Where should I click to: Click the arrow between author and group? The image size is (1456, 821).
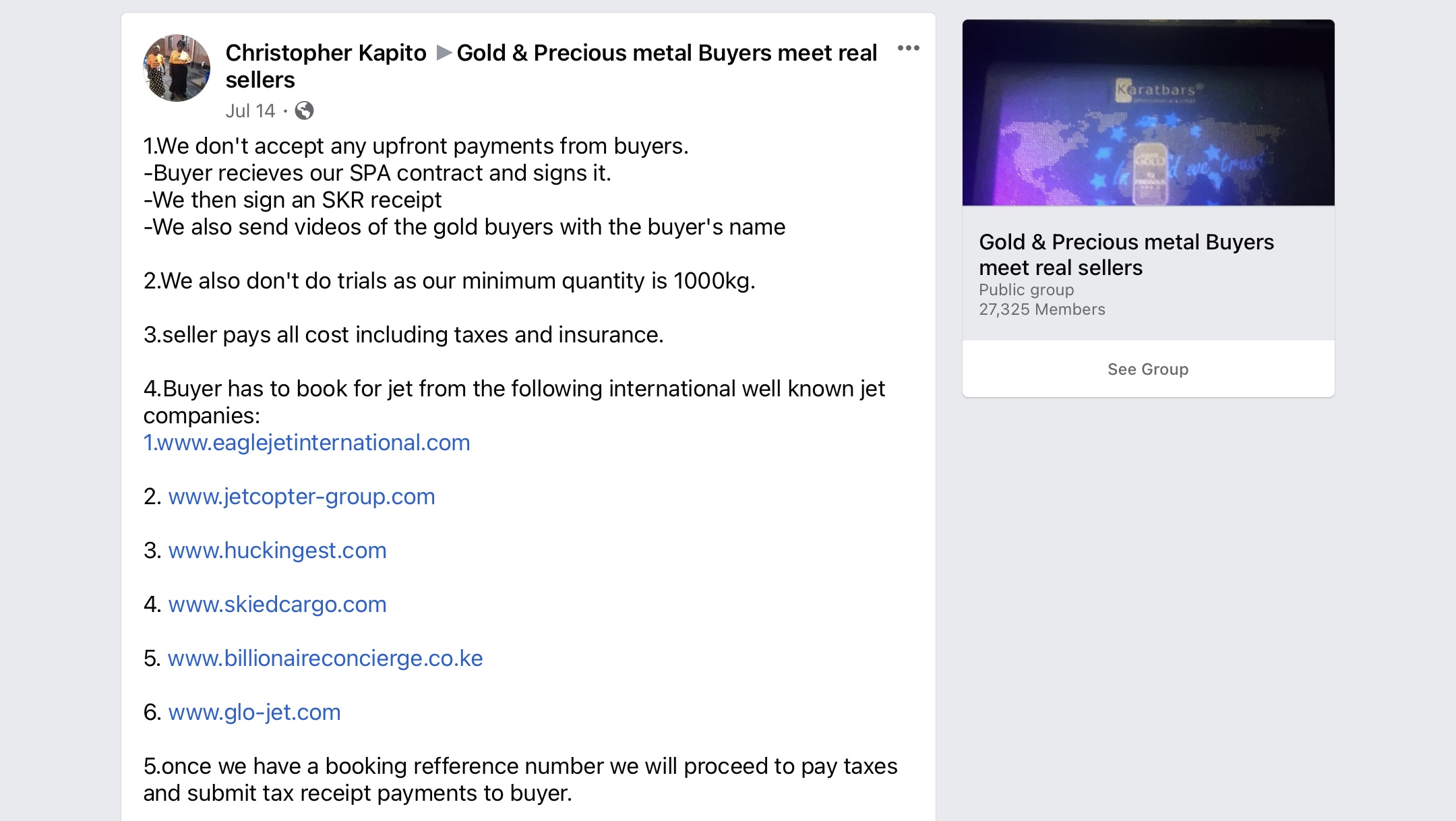click(x=444, y=53)
